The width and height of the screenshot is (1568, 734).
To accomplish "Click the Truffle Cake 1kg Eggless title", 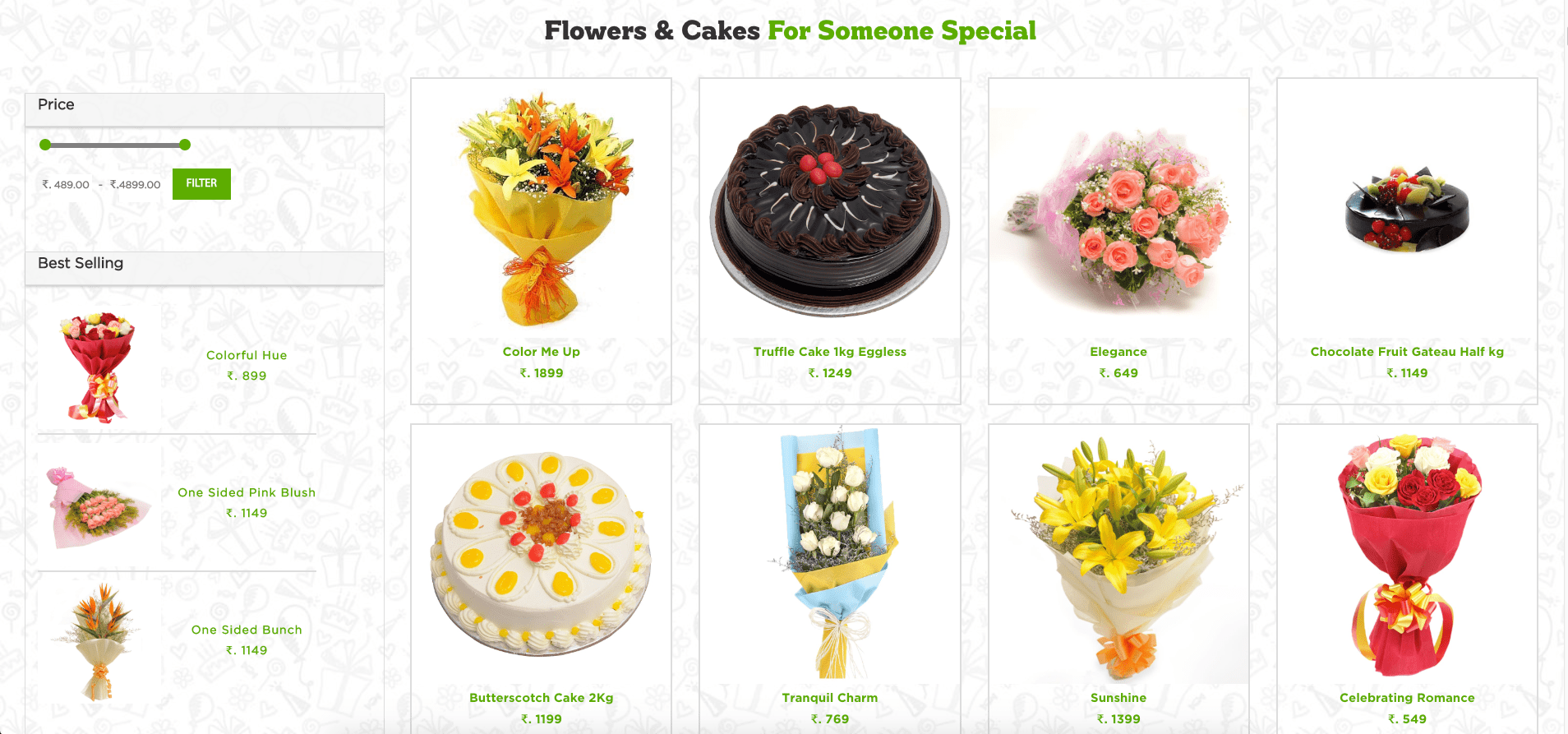I will coord(830,352).
